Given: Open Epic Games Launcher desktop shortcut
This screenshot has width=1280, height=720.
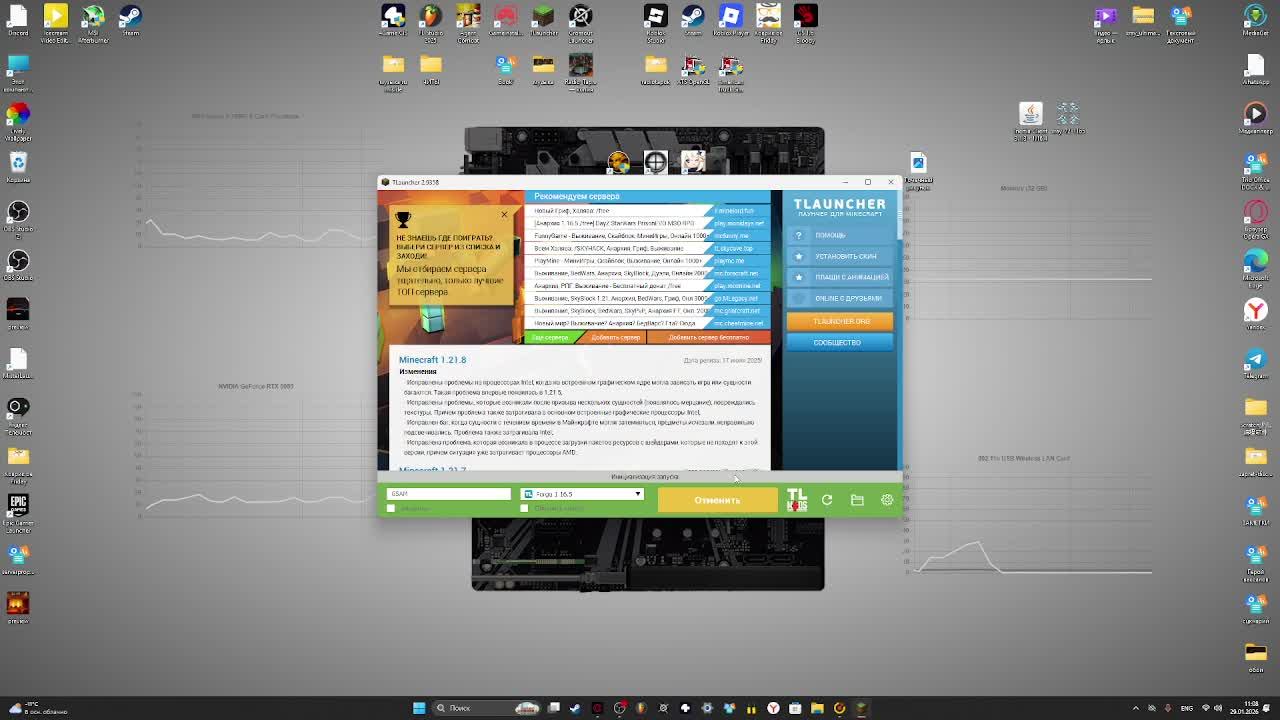Looking at the screenshot, I should (18, 510).
